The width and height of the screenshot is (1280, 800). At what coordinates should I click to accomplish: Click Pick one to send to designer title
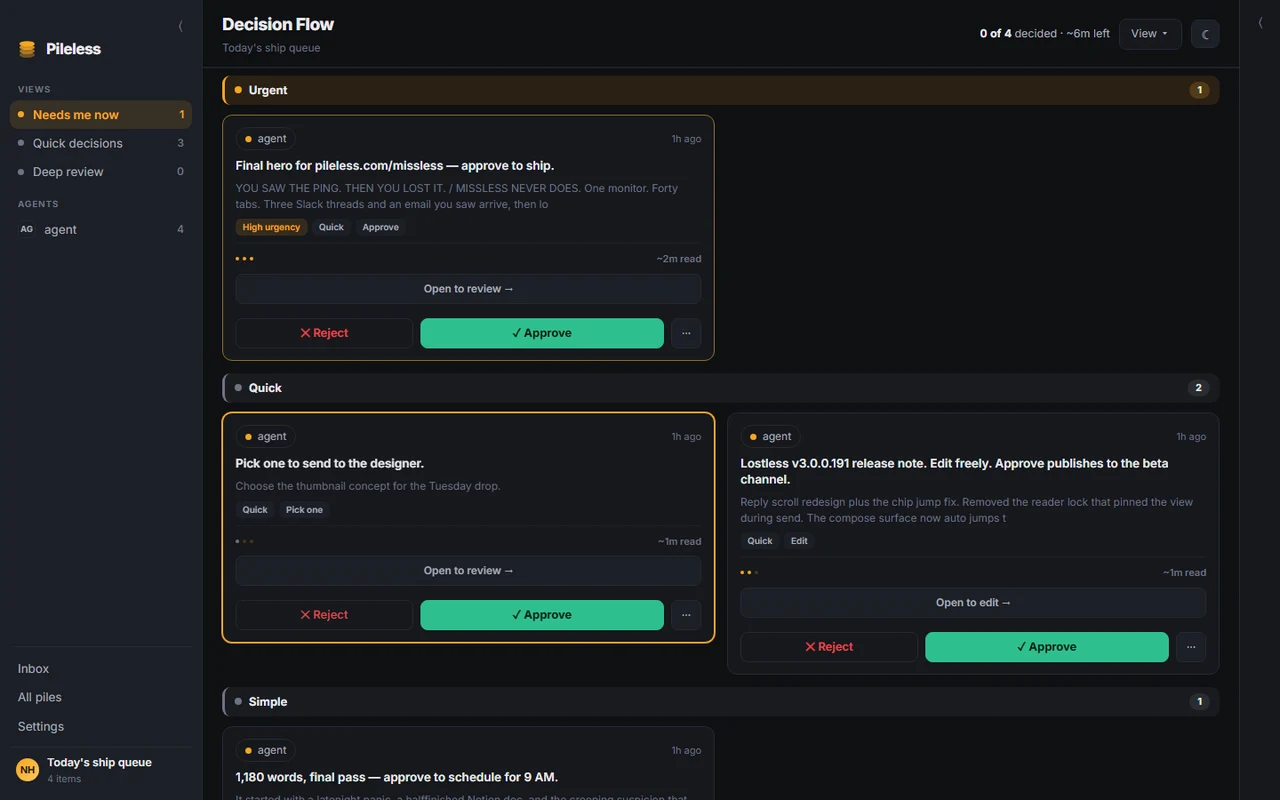coord(330,463)
